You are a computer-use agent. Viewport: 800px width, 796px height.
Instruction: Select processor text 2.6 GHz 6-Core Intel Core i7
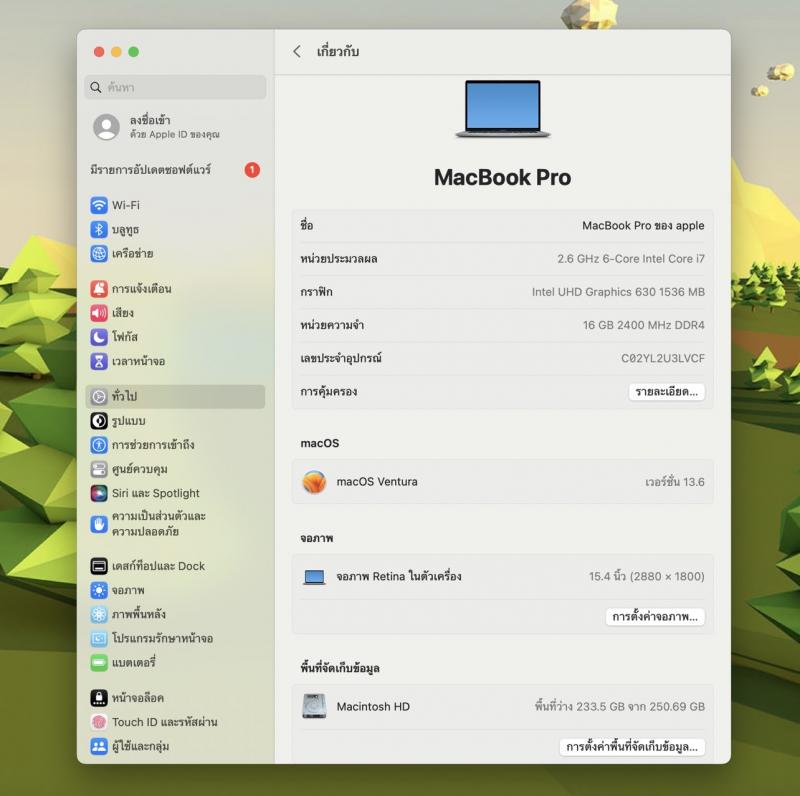(631, 259)
